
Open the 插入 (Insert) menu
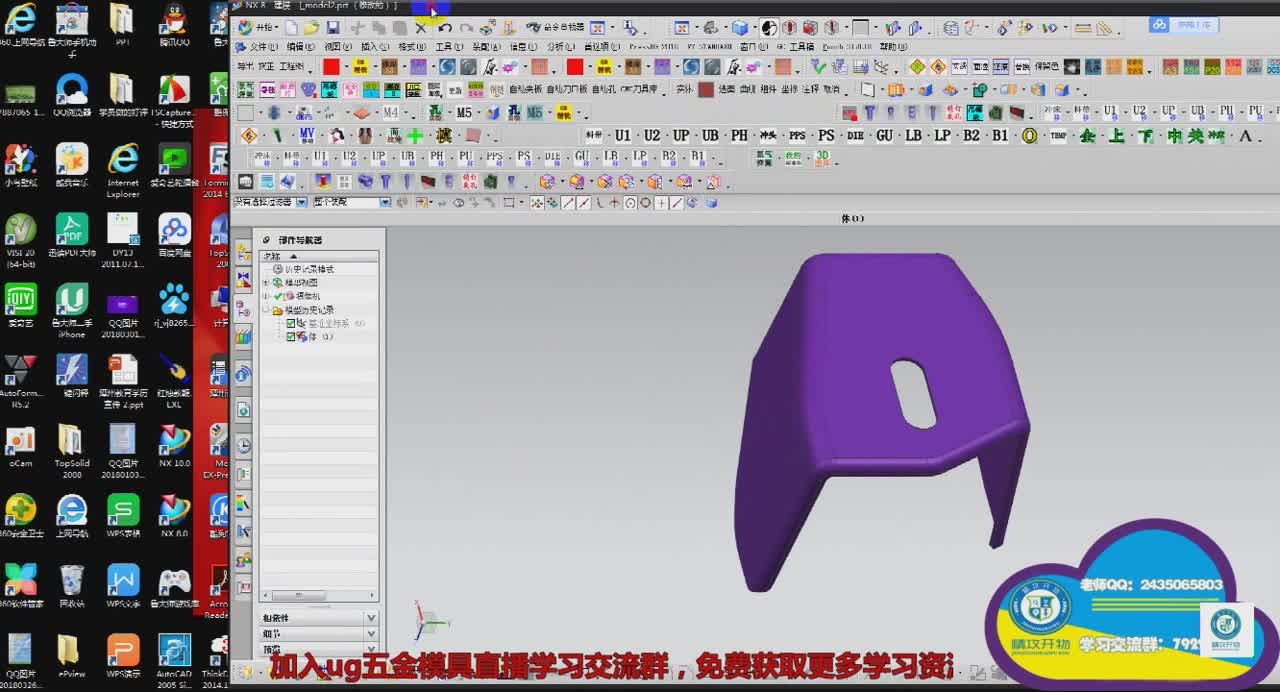[374, 47]
